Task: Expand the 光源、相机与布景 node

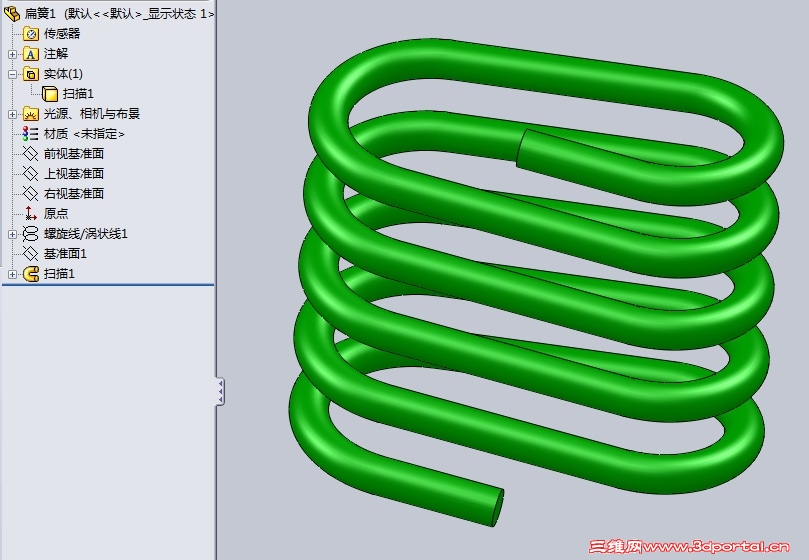Action: (12, 114)
